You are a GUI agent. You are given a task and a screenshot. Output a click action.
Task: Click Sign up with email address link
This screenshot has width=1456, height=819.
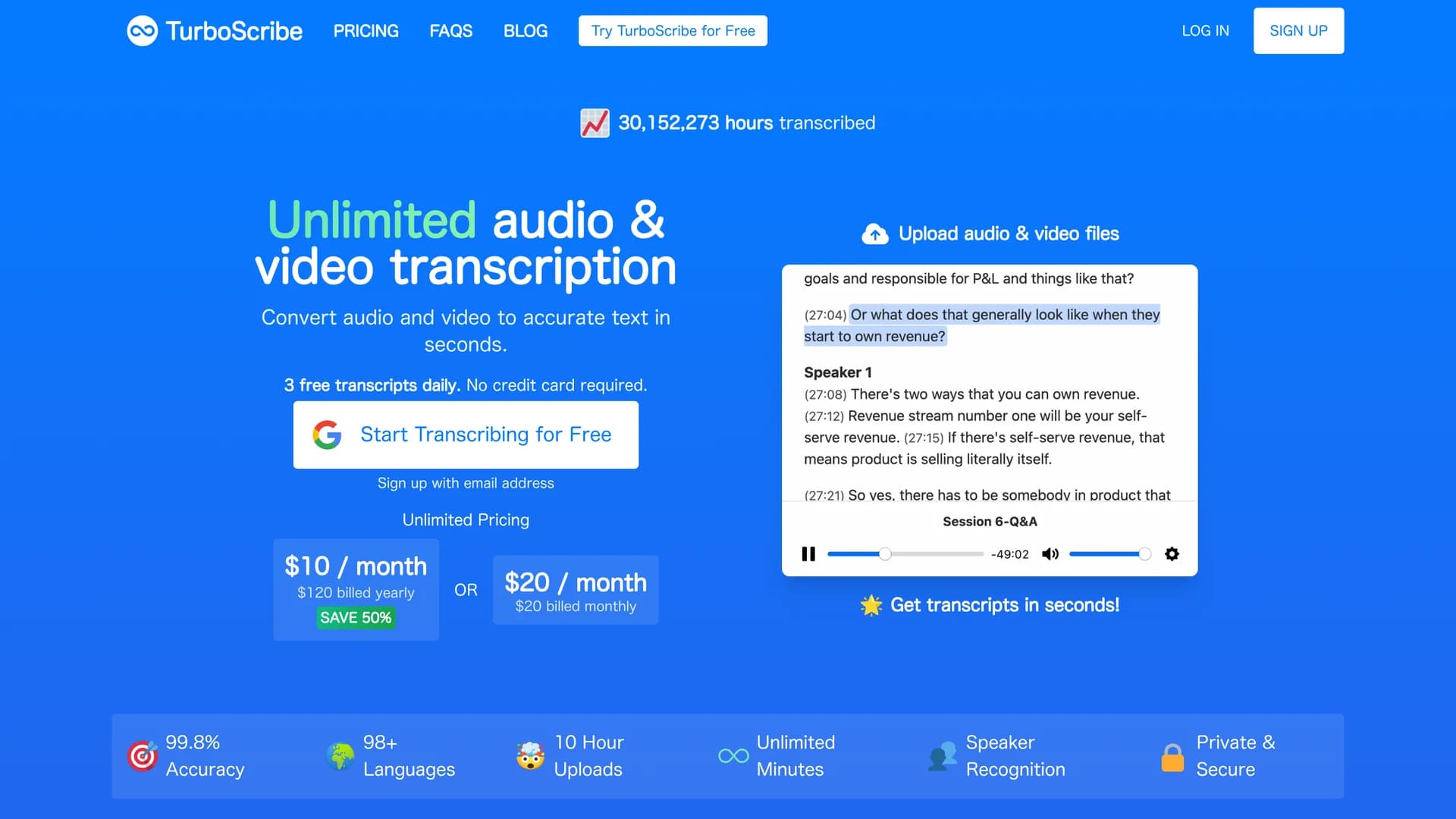tap(466, 483)
